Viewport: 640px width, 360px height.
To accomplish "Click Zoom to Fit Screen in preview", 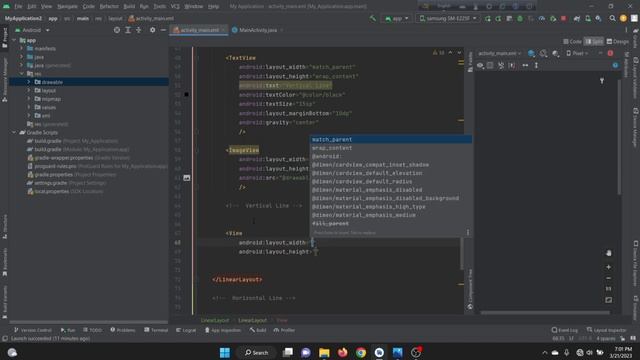I will (x=609, y=300).
